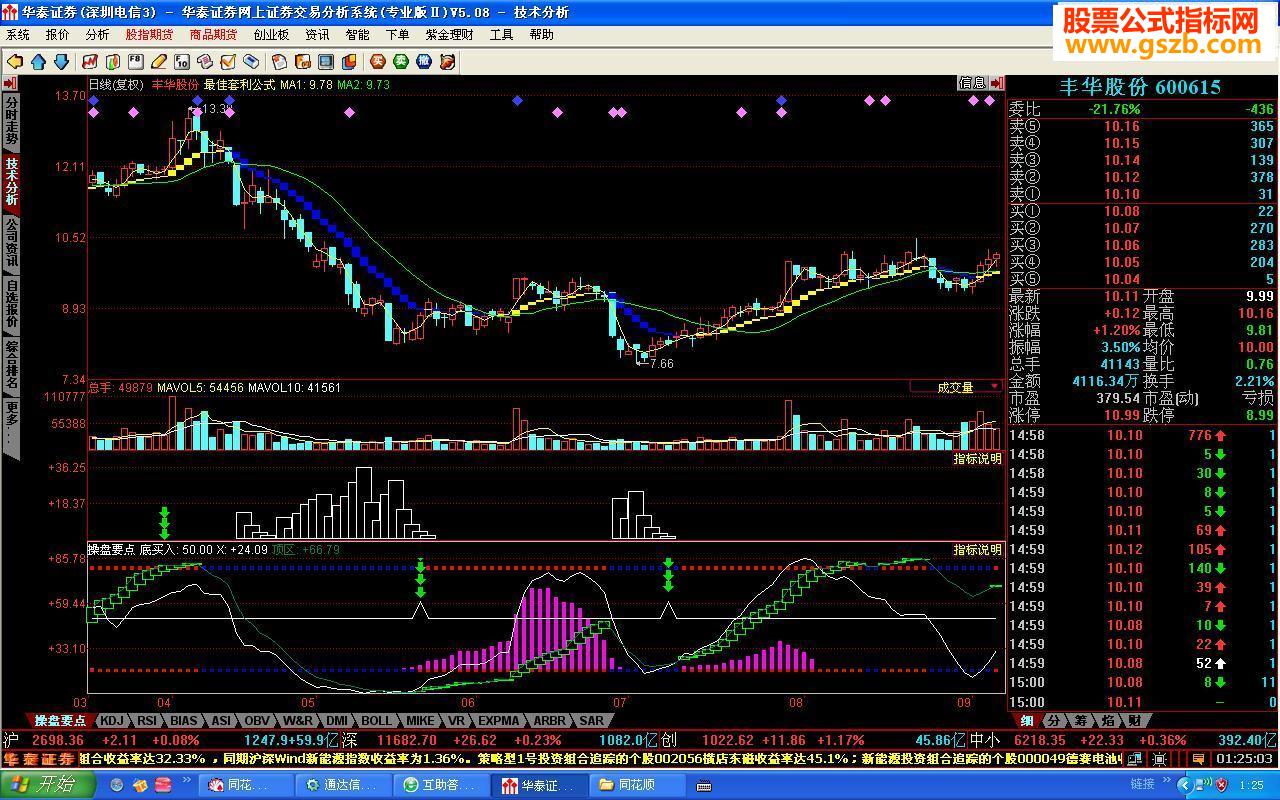Image resolution: width=1280 pixels, height=800 pixels.
Task: Click the F8 toolbar icon
Action: tap(136, 62)
